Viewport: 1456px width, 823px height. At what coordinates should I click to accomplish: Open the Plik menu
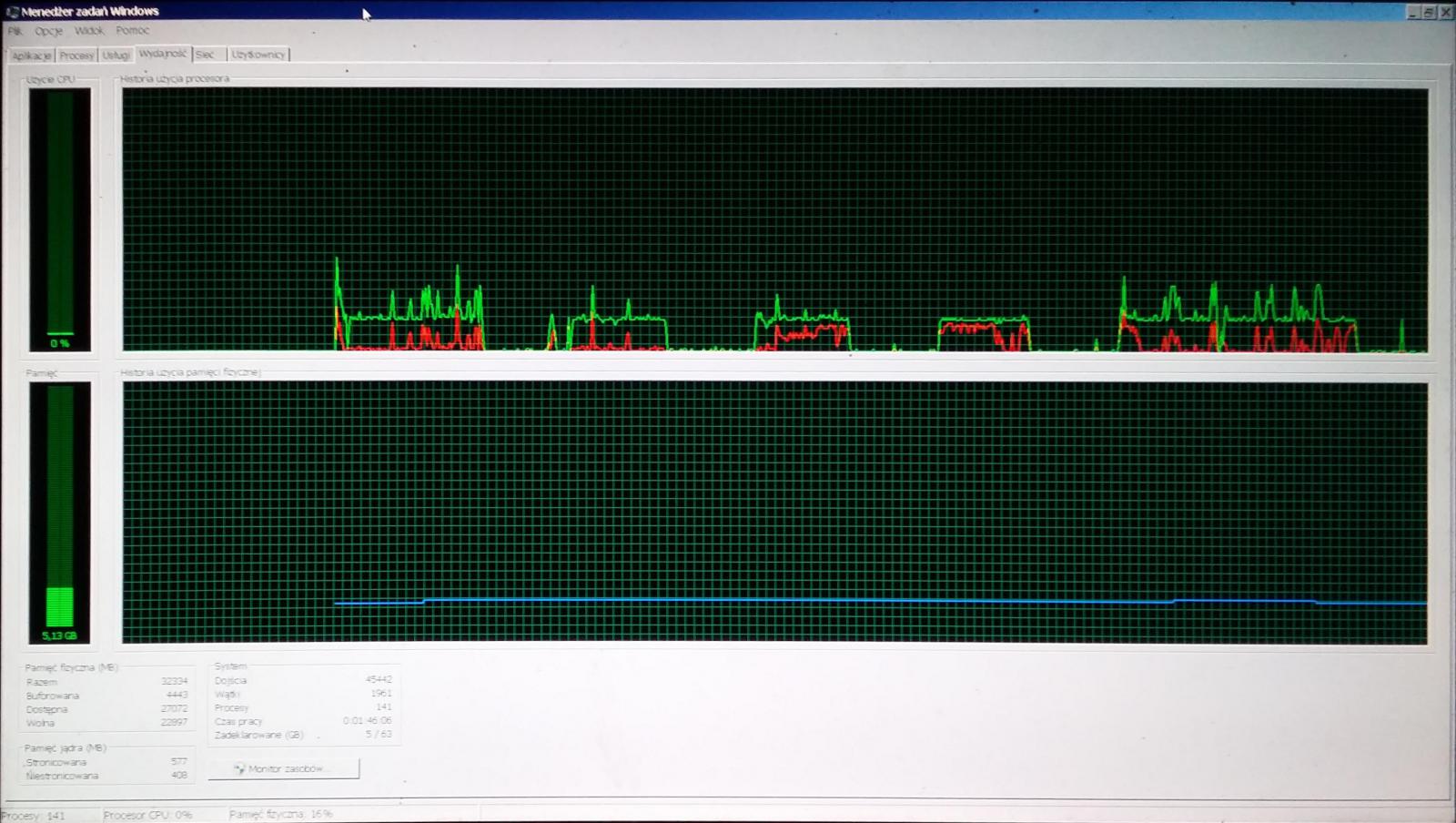tap(15, 31)
